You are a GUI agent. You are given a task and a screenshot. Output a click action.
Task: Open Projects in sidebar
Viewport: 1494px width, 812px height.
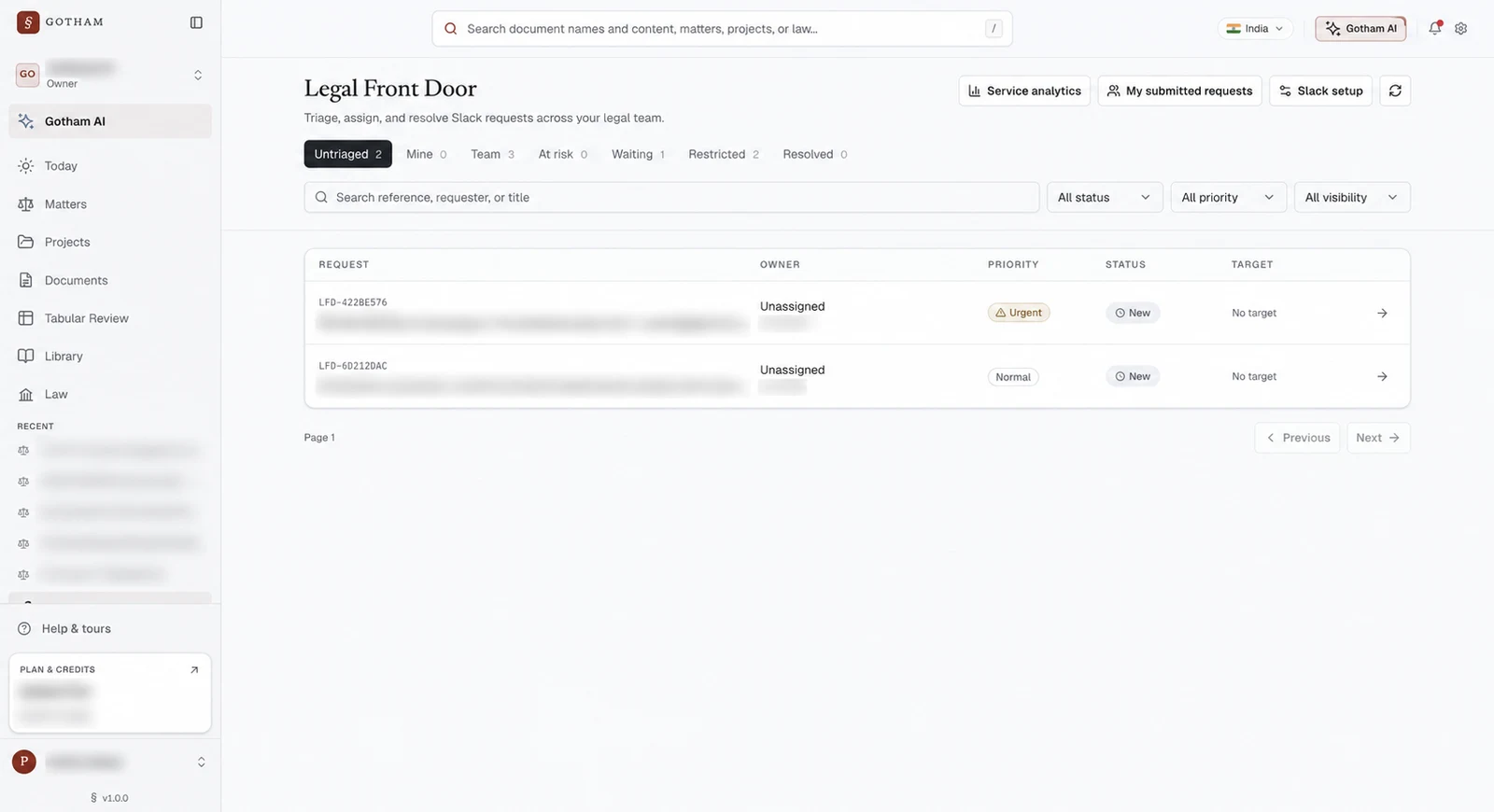pos(110,242)
